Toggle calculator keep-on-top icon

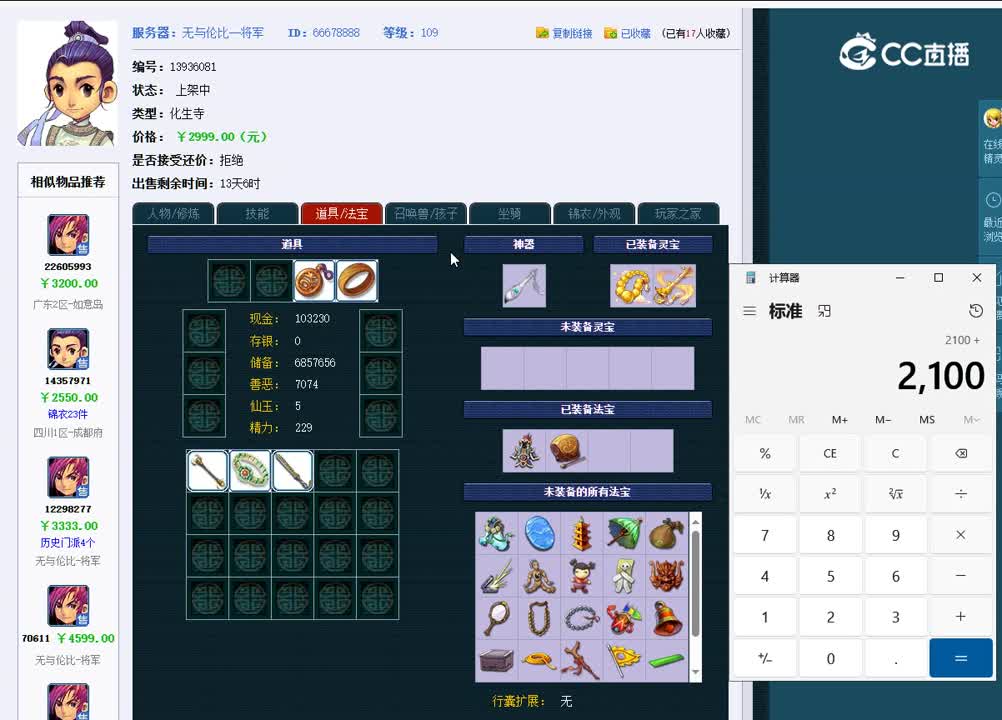[x=824, y=311]
